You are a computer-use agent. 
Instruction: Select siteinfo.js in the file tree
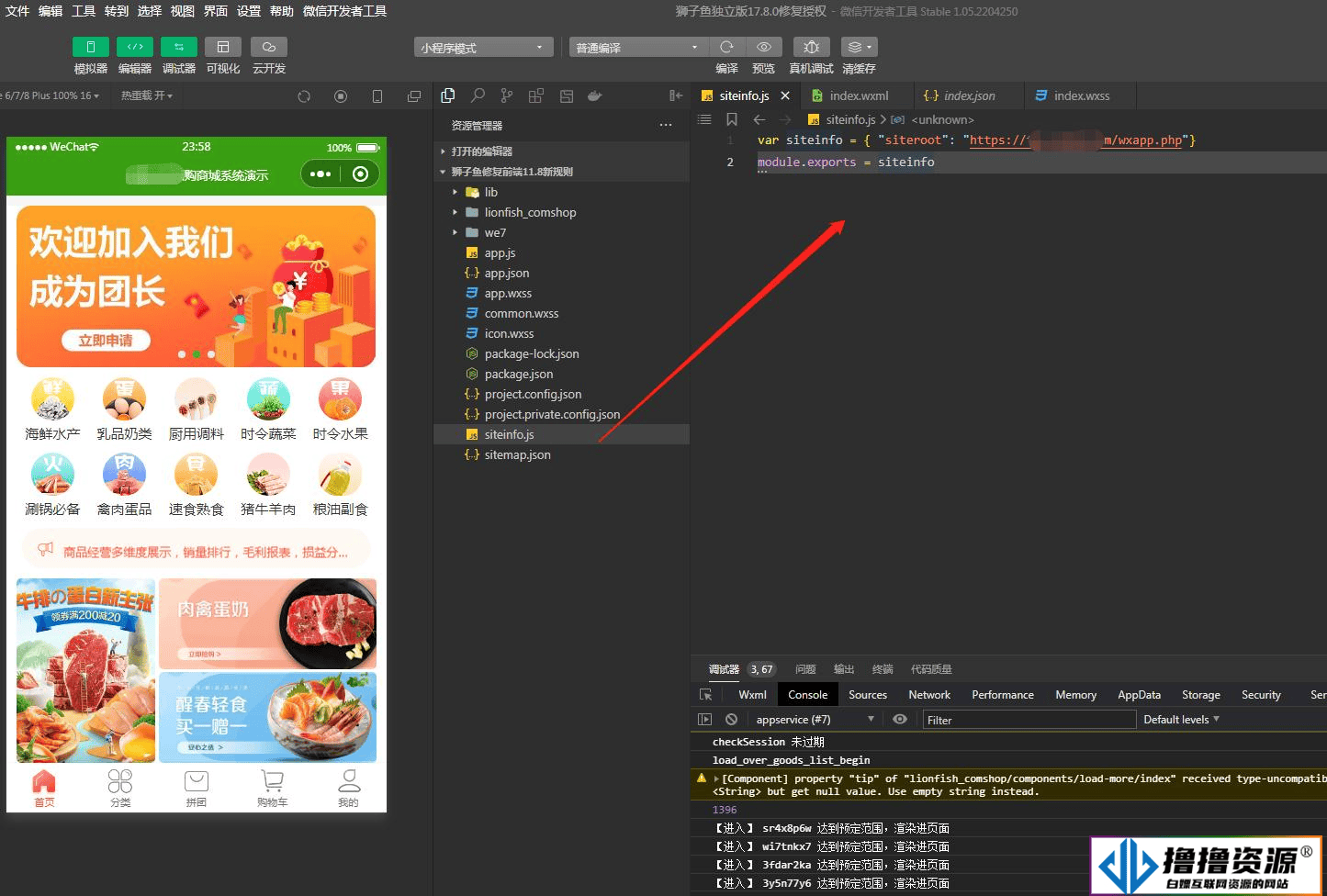point(561,434)
